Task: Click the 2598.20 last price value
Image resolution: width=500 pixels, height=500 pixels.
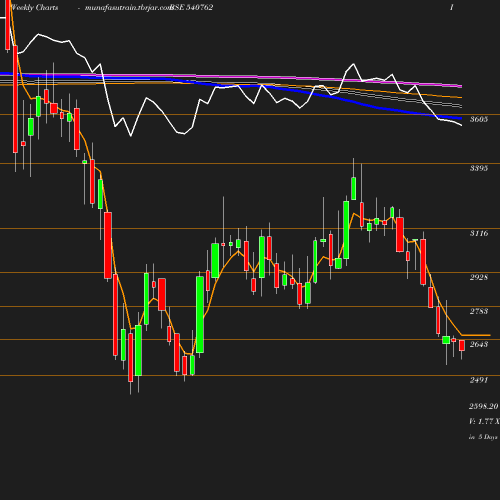Action: pyautogui.click(x=484, y=406)
